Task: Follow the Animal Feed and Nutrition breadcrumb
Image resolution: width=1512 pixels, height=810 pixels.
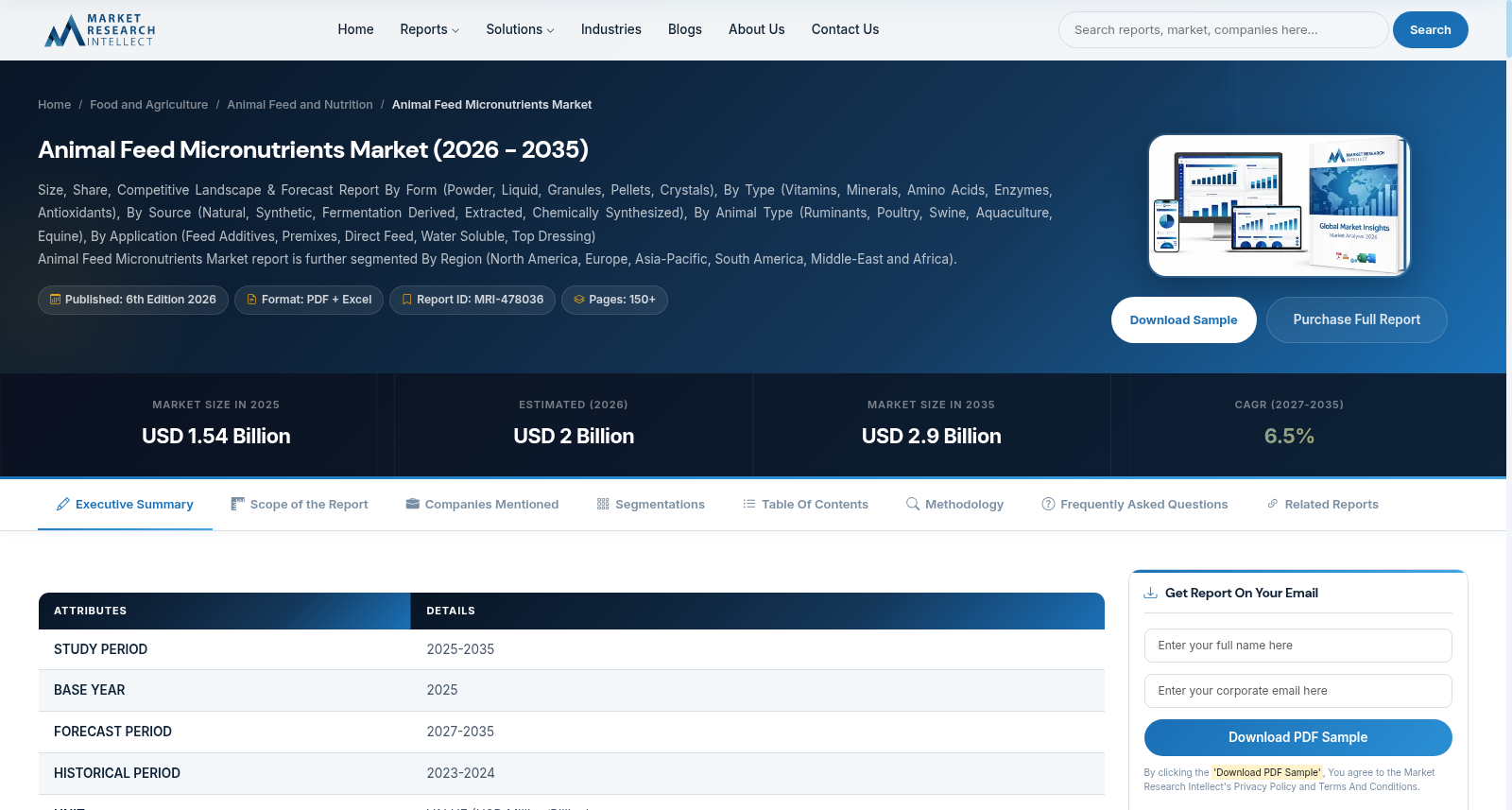Action: pyautogui.click(x=300, y=105)
